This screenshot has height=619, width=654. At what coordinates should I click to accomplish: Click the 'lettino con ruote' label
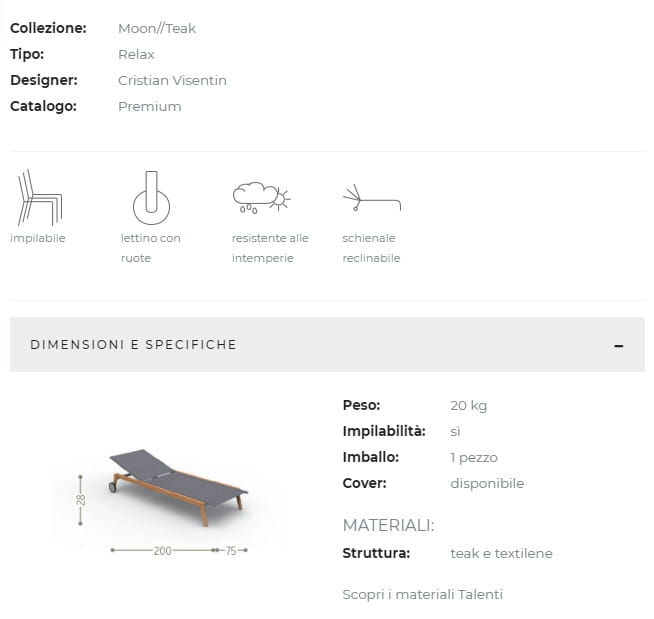pos(151,248)
